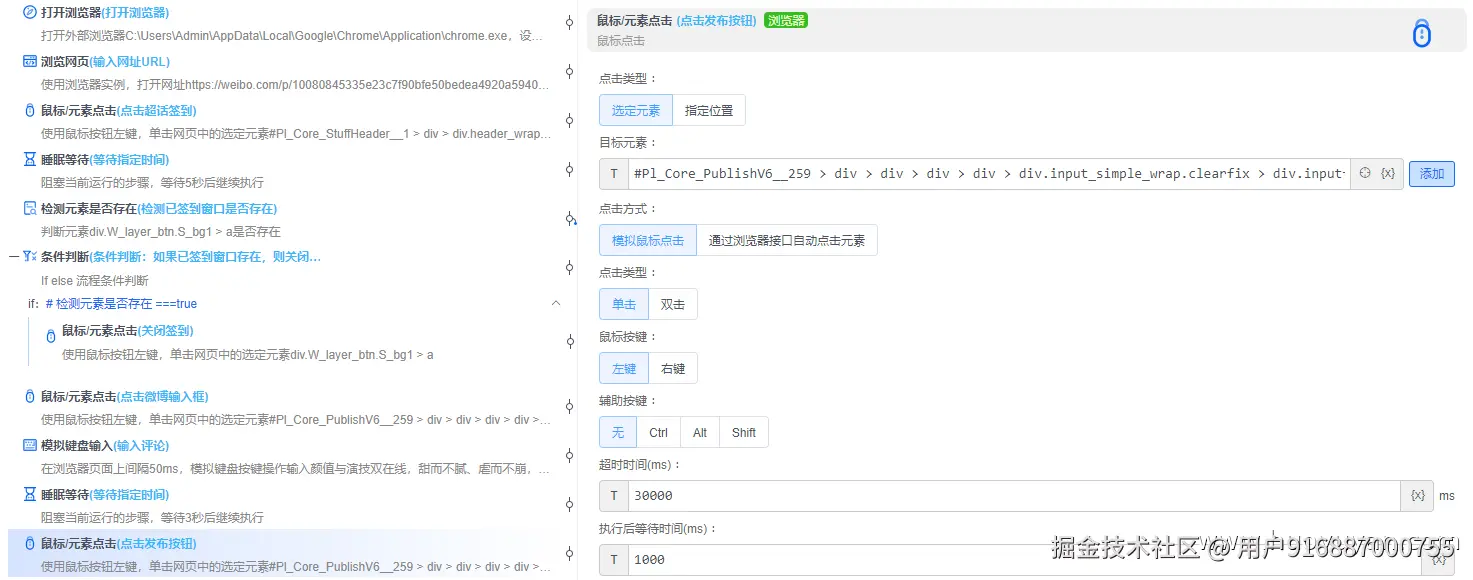Select Ctrl modifier key
The image size is (1473, 580).
pos(658,432)
